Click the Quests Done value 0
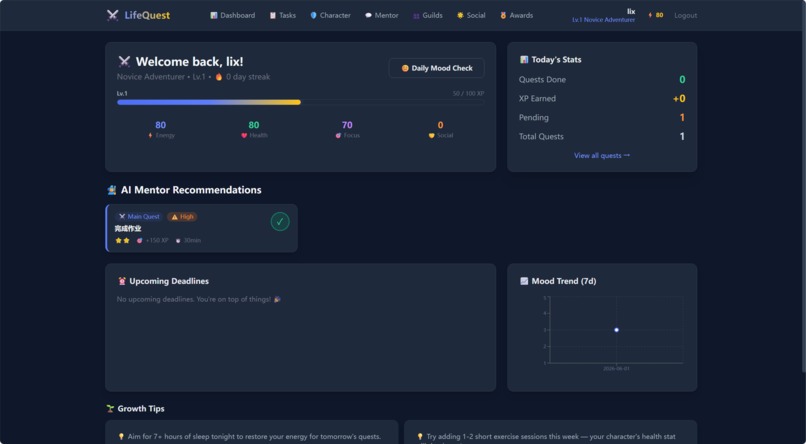The height and width of the screenshot is (444, 806). click(x=682, y=80)
